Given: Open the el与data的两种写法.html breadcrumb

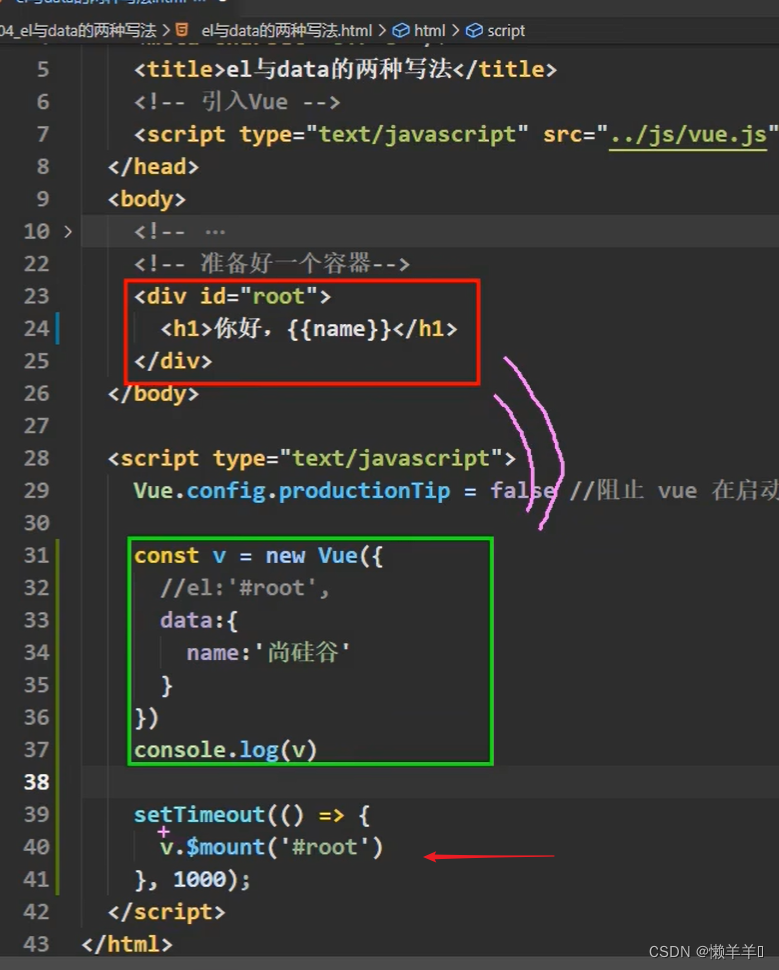Looking at the screenshot, I should tap(287, 30).
